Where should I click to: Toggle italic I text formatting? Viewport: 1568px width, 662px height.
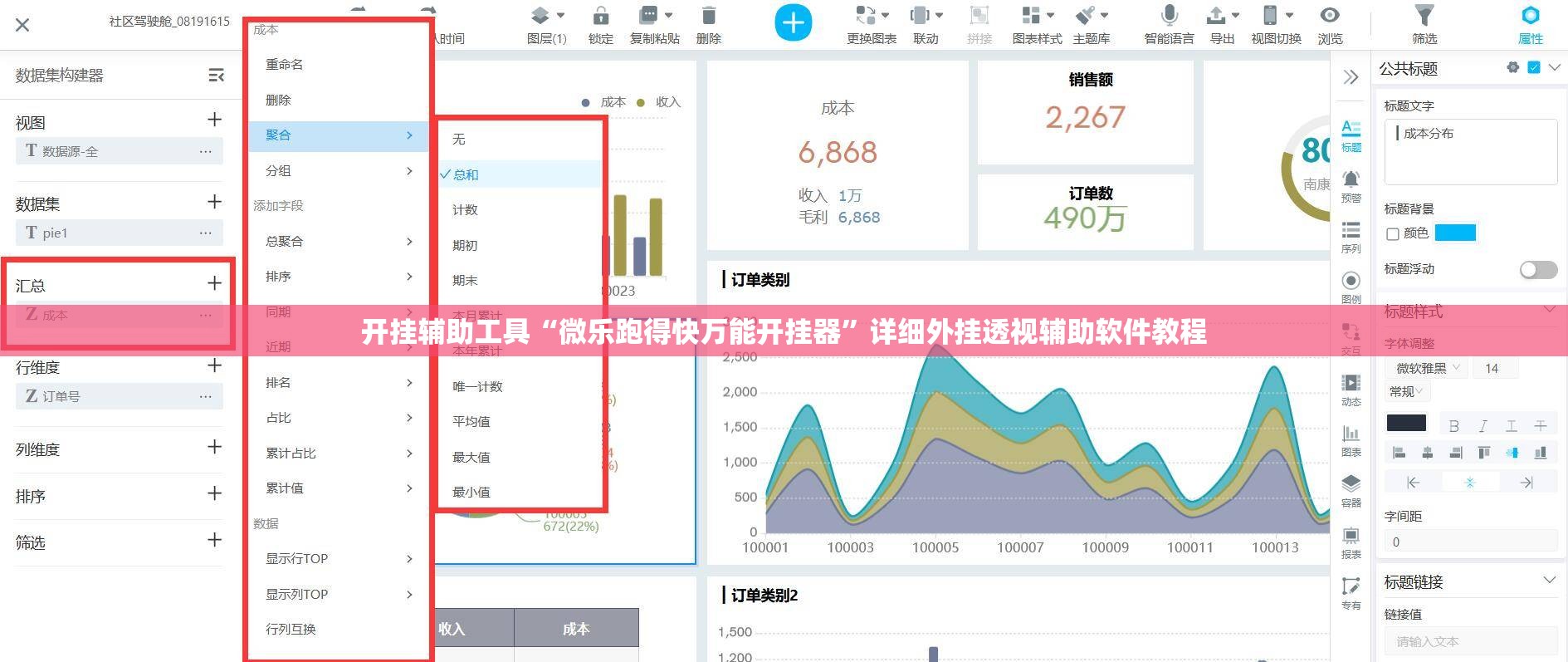1483,426
